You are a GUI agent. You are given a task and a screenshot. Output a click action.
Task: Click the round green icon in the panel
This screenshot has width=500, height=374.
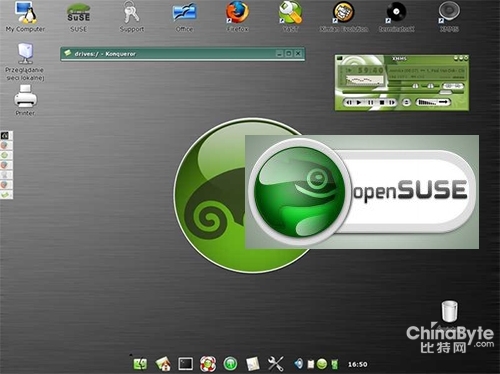pyautogui.click(x=230, y=364)
